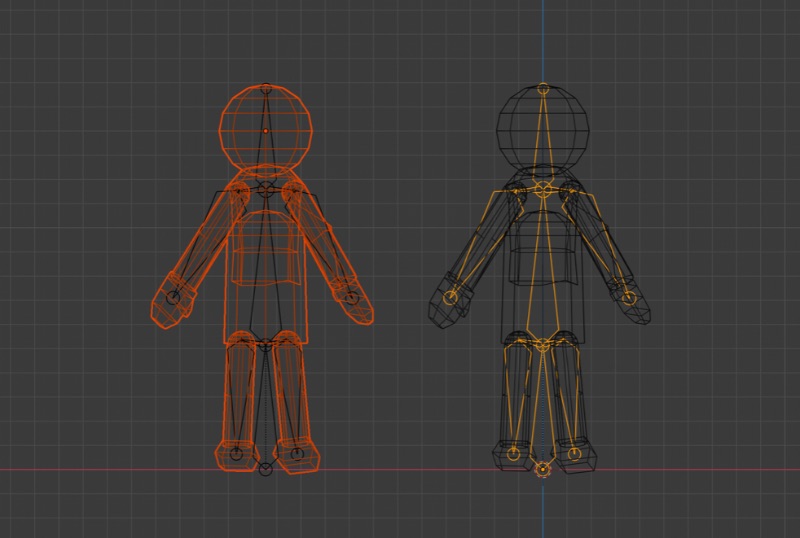Viewport: 800px width, 538px height.
Task: Select leftmost foot bone circle of orange character
Action: (x=236, y=454)
